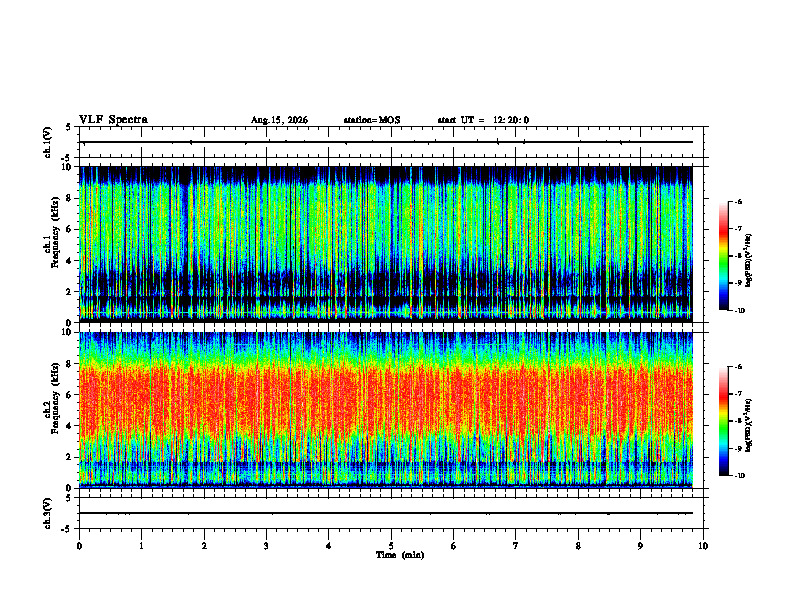Click the "Time (min)" x-axis label
This screenshot has width=792, height=612.
pos(400,555)
